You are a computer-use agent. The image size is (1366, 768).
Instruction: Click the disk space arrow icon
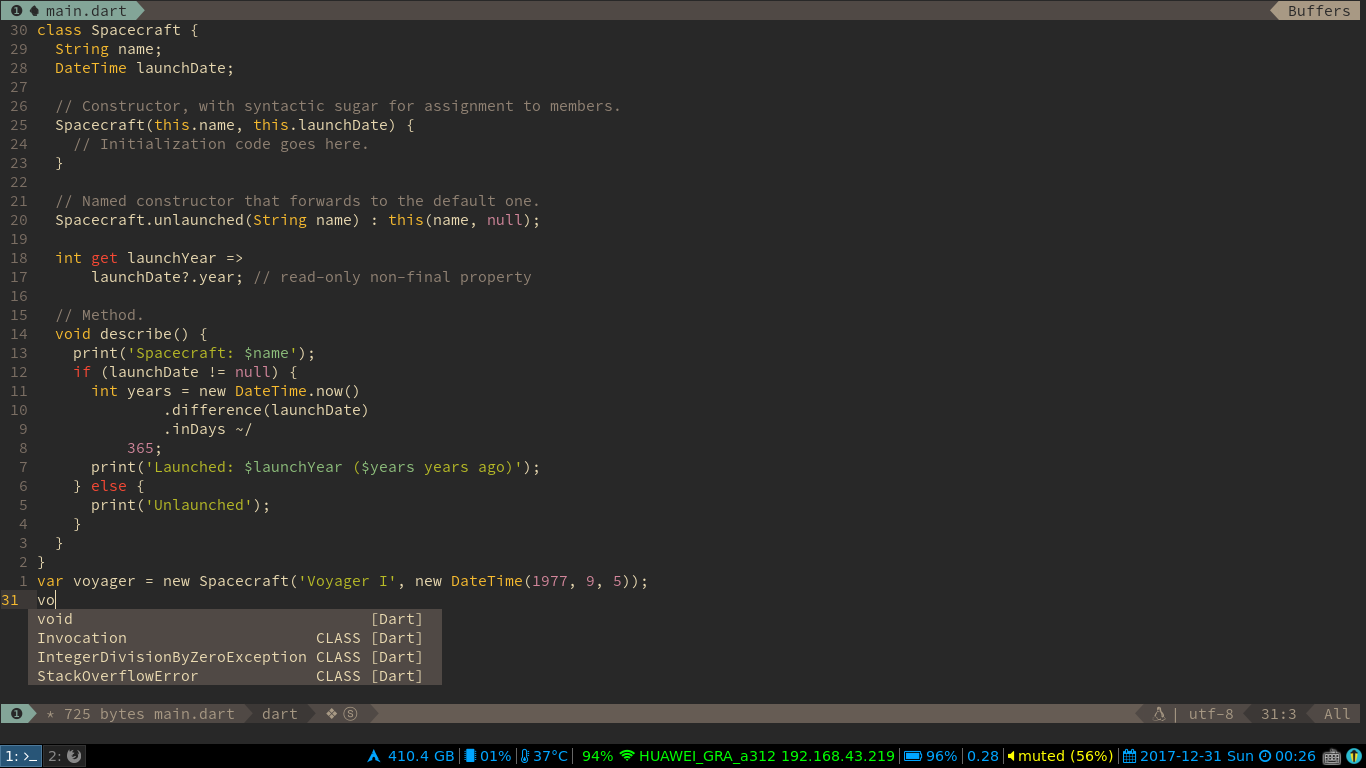point(374,756)
